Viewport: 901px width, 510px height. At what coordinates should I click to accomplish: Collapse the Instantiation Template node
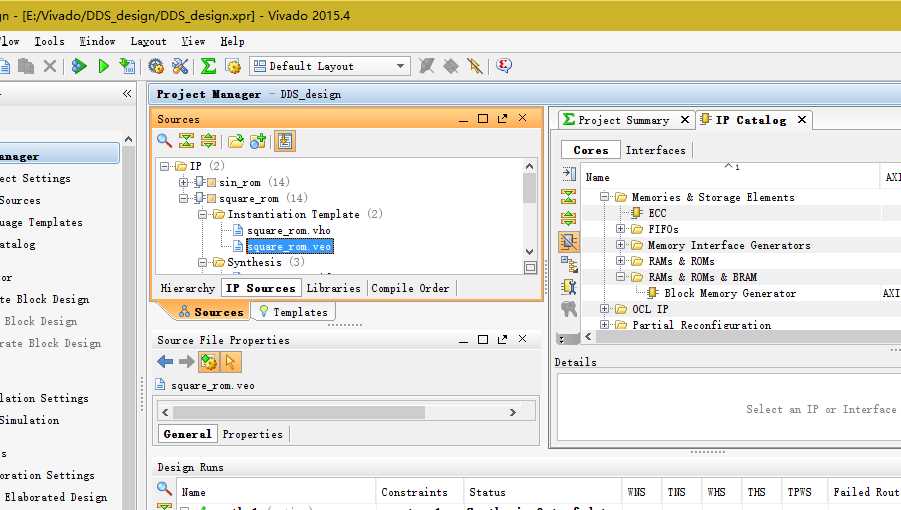tap(202, 214)
